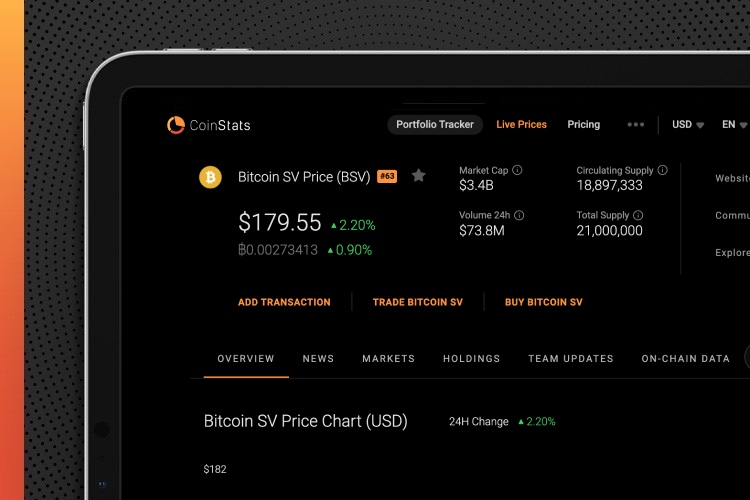Switch to the NEWS tab
The width and height of the screenshot is (750, 500).
tap(318, 359)
